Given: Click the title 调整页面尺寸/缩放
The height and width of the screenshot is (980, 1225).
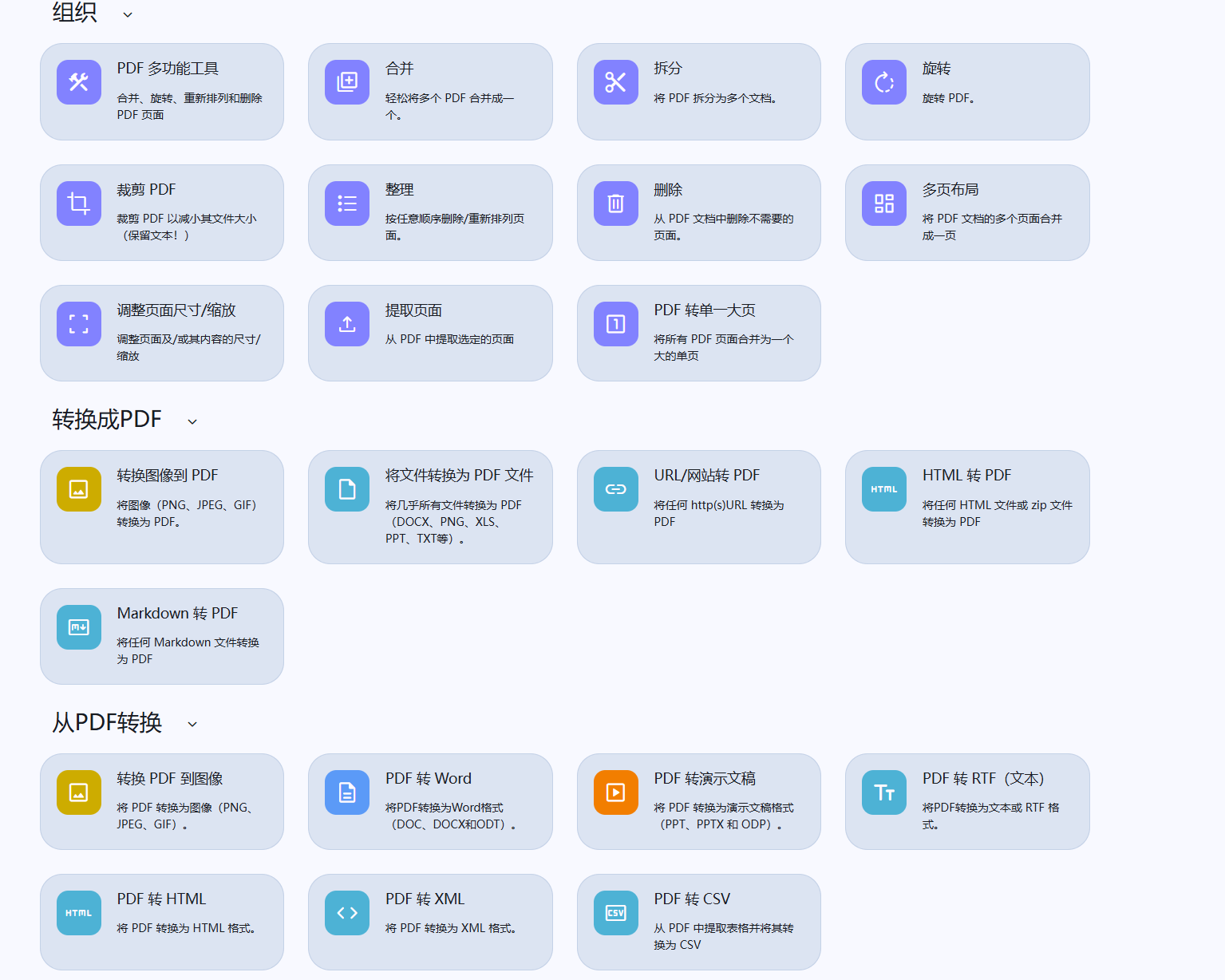Looking at the screenshot, I should pyautogui.click(x=176, y=310).
